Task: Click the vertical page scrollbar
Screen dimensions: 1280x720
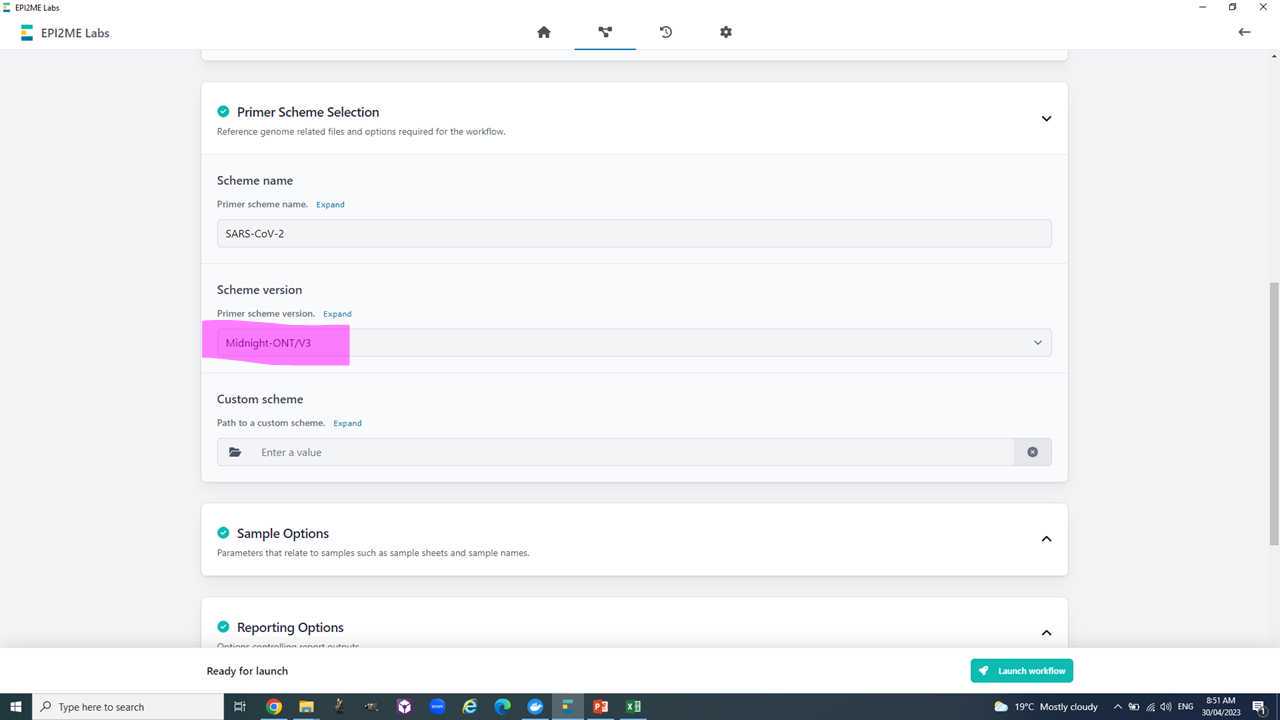Action: (1273, 410)
